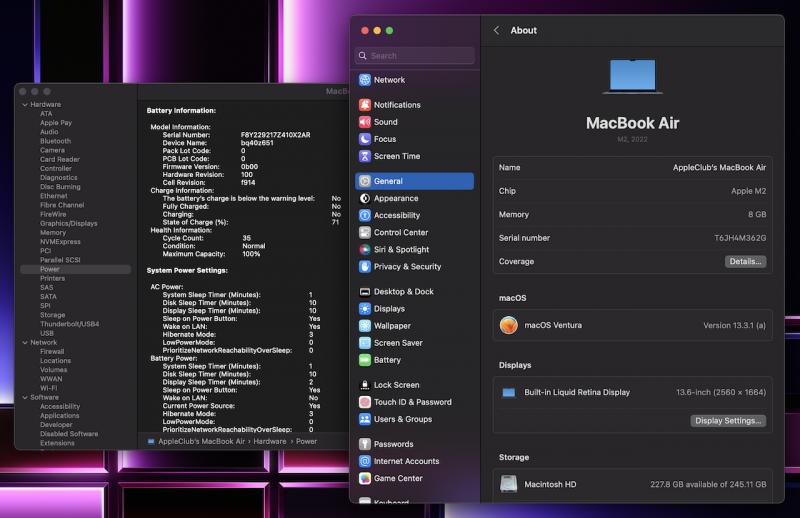Open Notifications bell icon in sidebar
Screen dimensions: 800x518
click(x=365, y=105)
